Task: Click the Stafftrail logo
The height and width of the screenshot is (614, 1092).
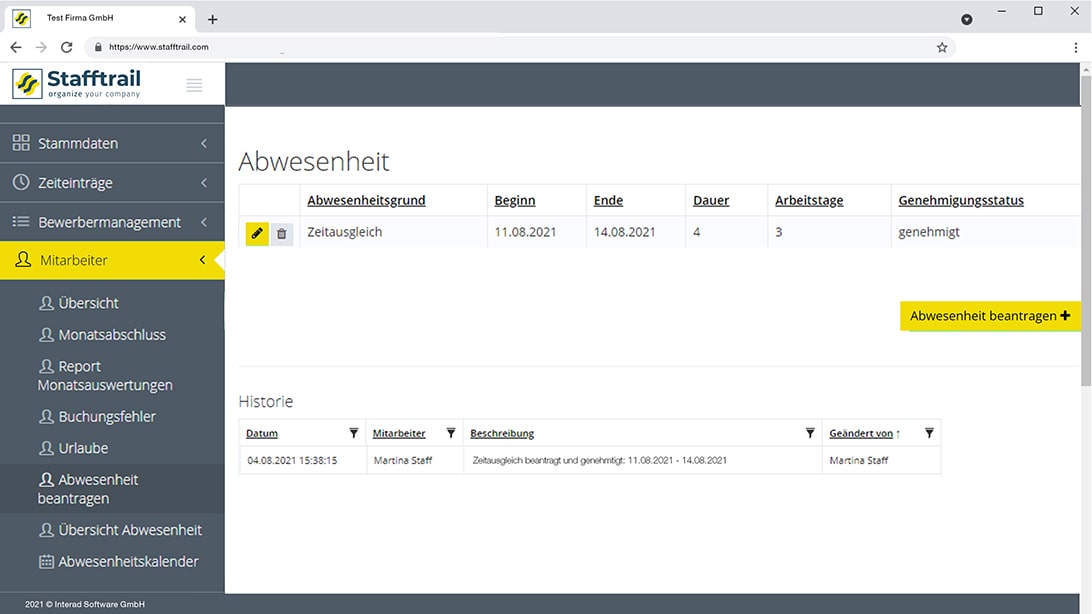Action: pyautogui.click(x=77, y=84)
